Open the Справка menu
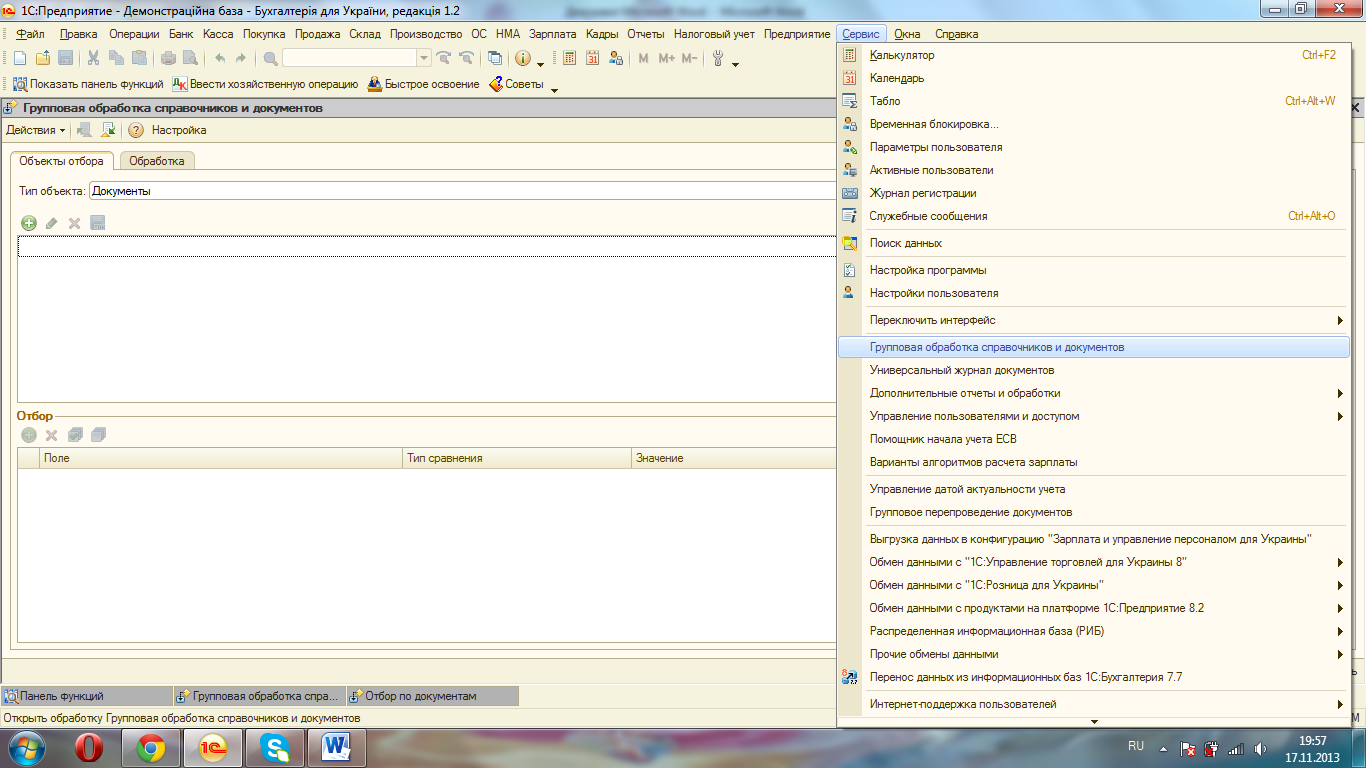 tap(956, 34)
